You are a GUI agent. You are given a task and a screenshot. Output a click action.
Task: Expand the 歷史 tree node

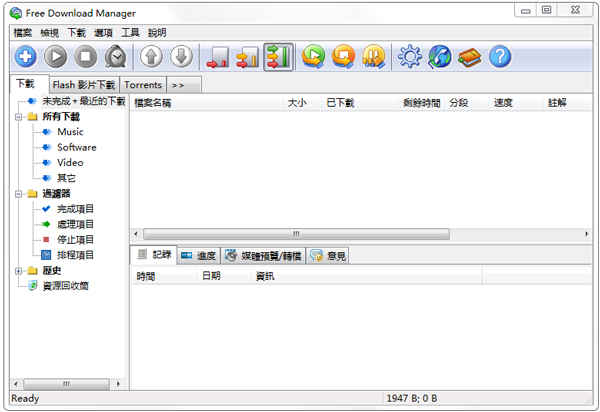tap(18, 271)
